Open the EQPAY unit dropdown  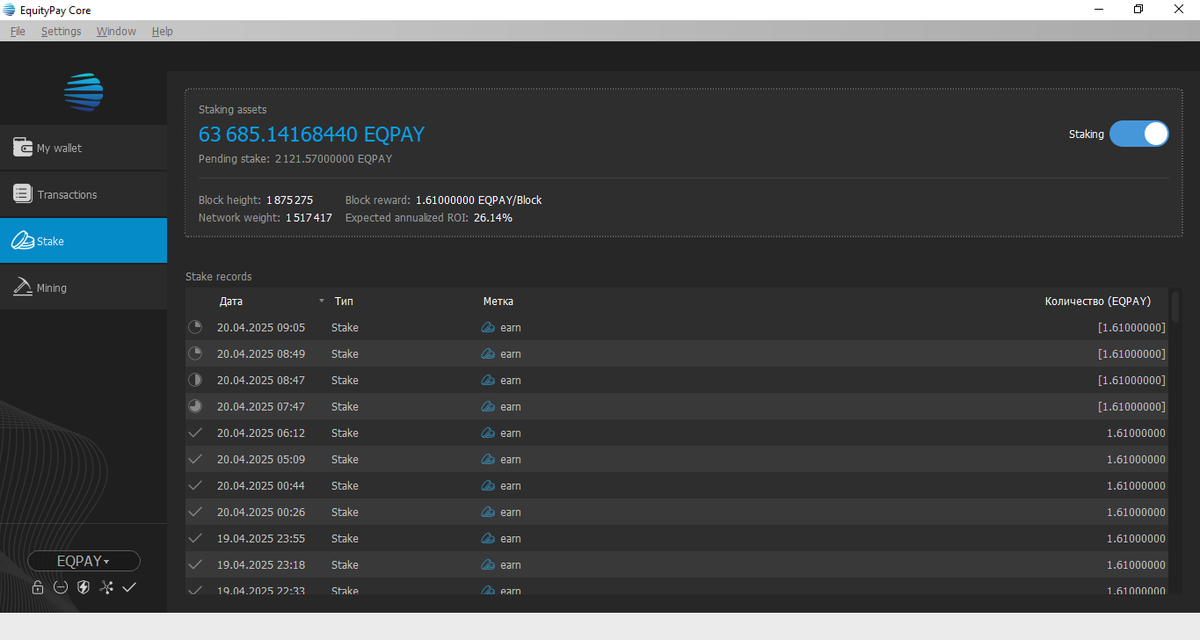84,561
